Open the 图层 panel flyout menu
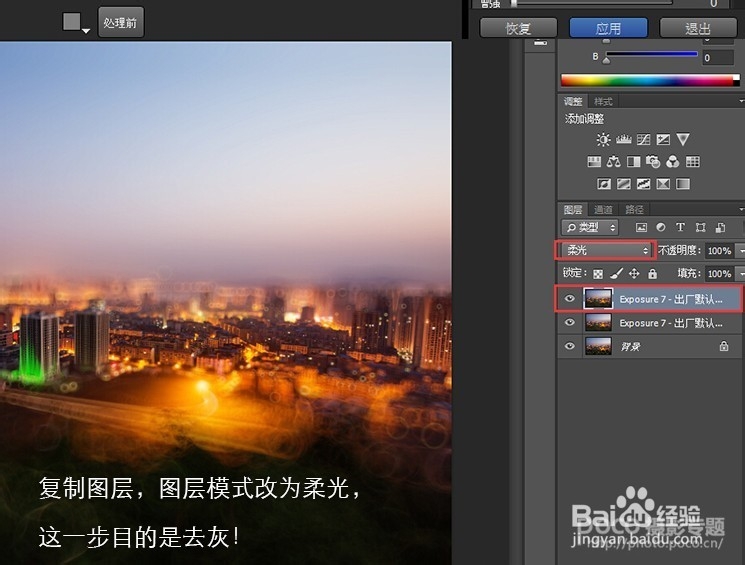Screen dimensions: 745x565 (x=741, y=209)
